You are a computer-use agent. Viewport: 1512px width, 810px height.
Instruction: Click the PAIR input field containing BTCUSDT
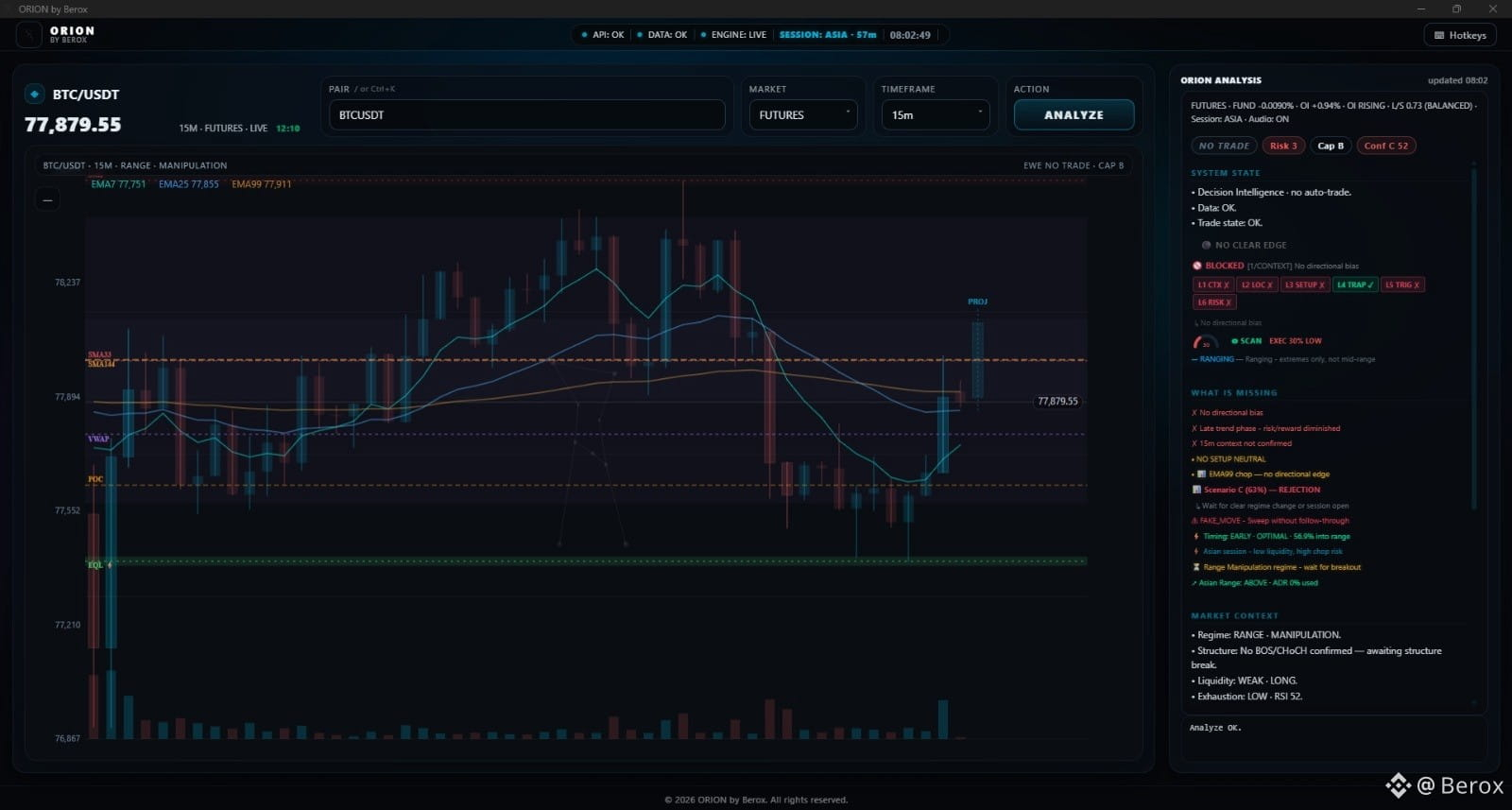[527, 114]
